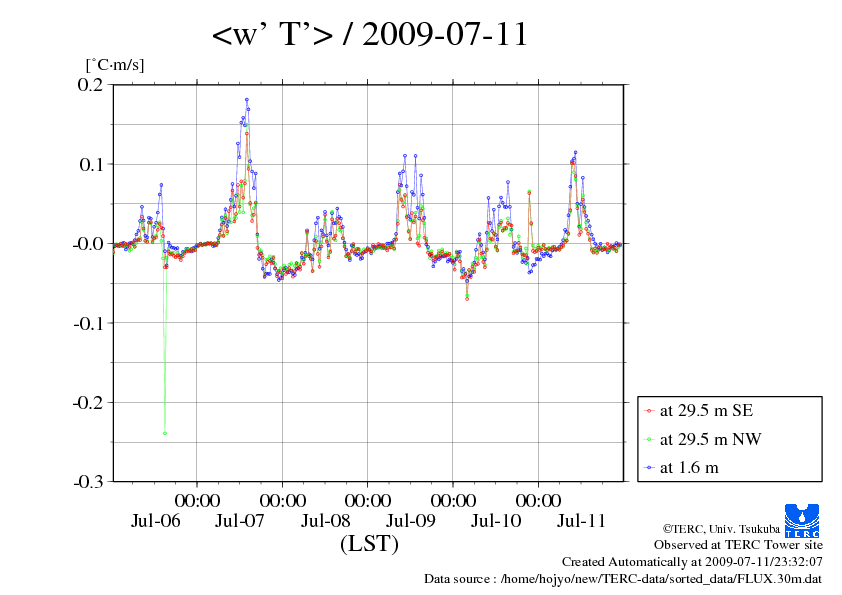Click the 'Jul-08' date label

325,520
